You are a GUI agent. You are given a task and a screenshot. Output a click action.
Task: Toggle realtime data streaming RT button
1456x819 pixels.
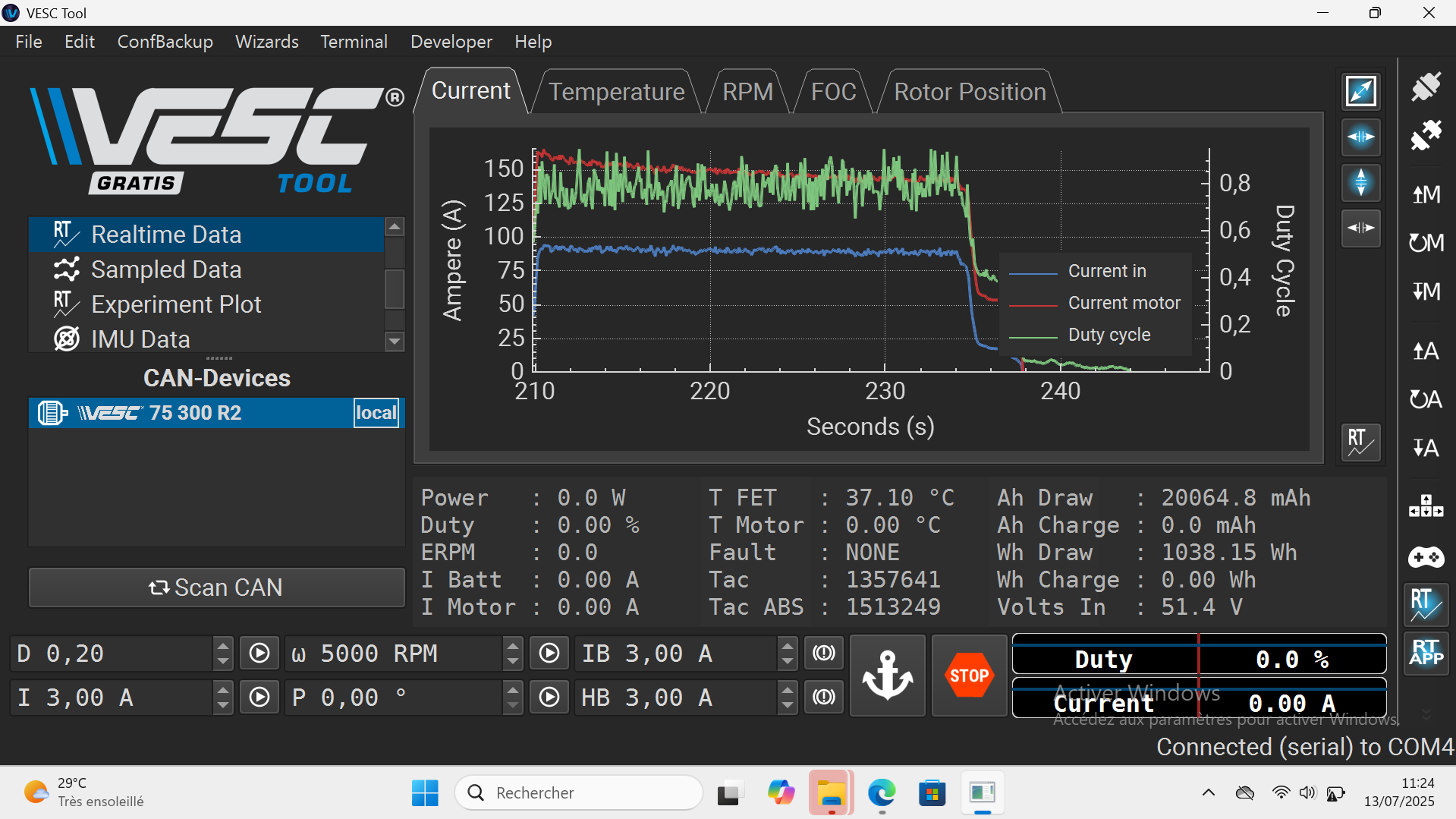click(1426, 605)
